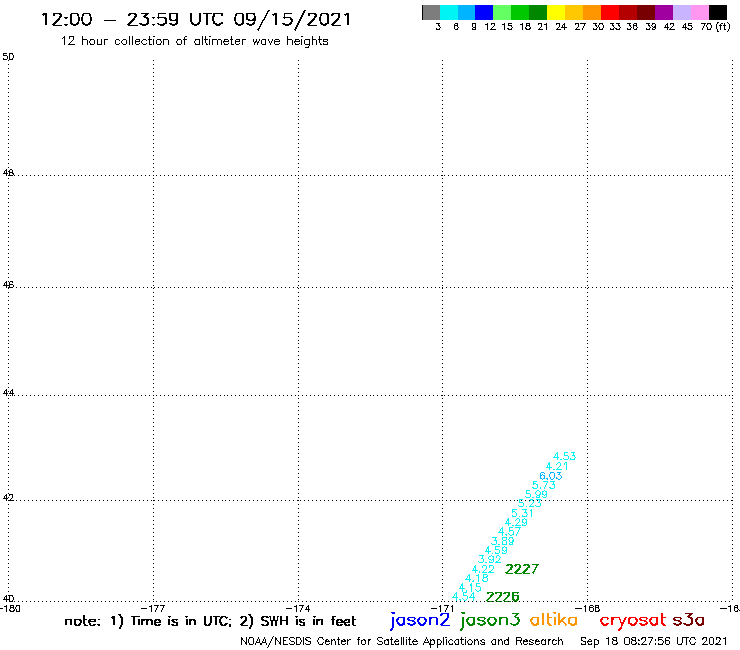
Task: Click the "Sep 18 08:27:56 UTC 2021" timestamp
Action: coord(654,642)
